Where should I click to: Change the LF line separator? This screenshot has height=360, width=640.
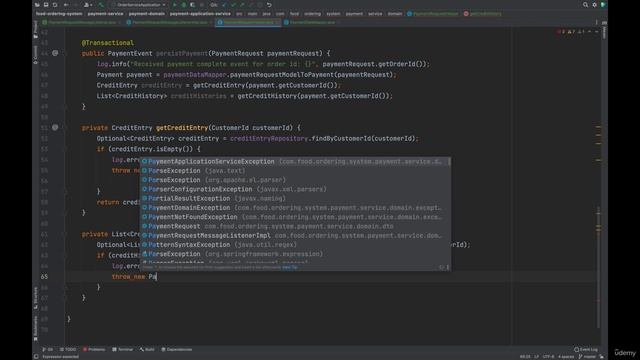537,357
